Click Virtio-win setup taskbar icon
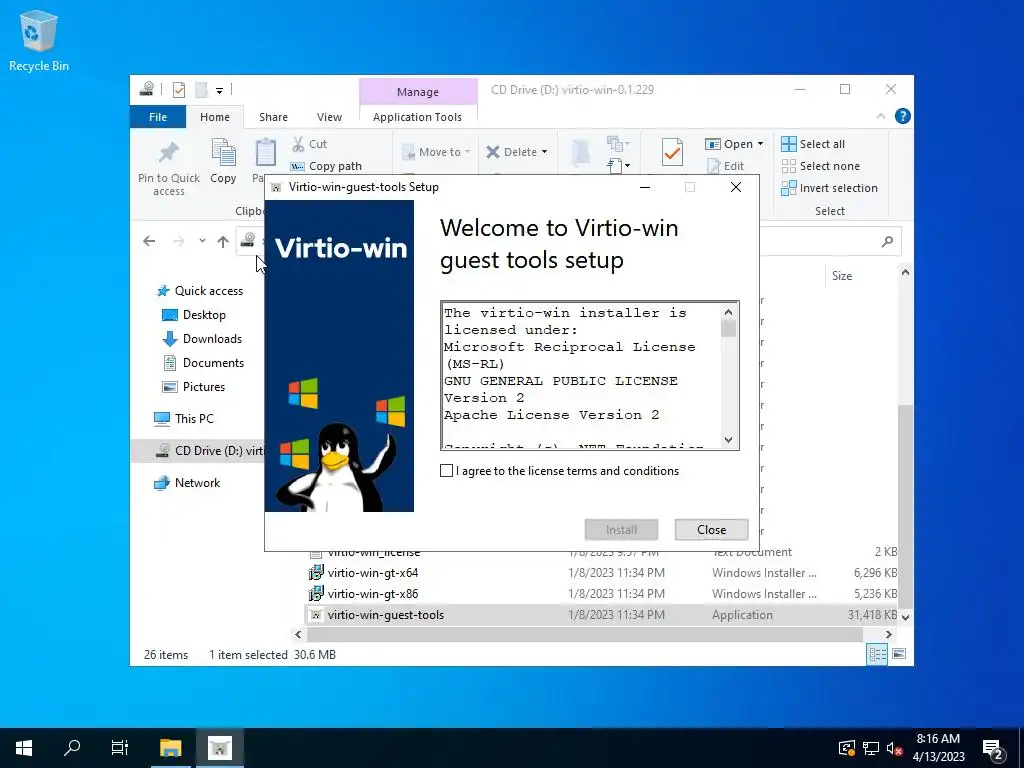Image resolution: width=1024 pixels, height=768 pixels. [x=220, y=748]
